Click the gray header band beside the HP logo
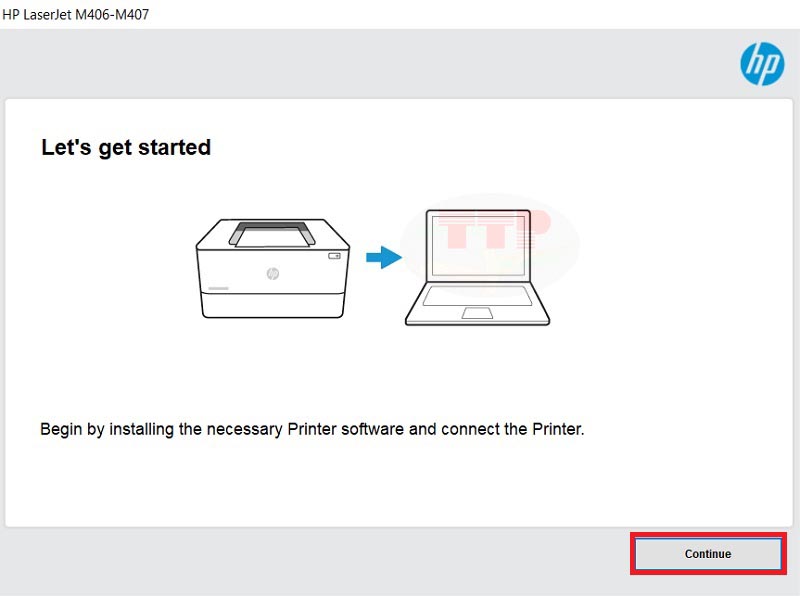The height and width of the screenshot is (596, 800). click(x=367, y=64)
